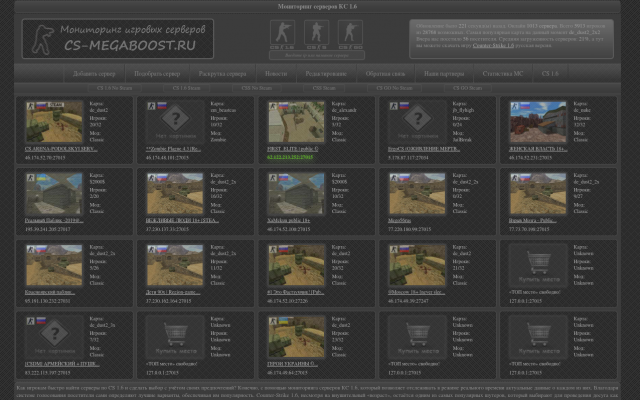
Task: Open the Красноярский паблик server link
Action: (50, 292)
